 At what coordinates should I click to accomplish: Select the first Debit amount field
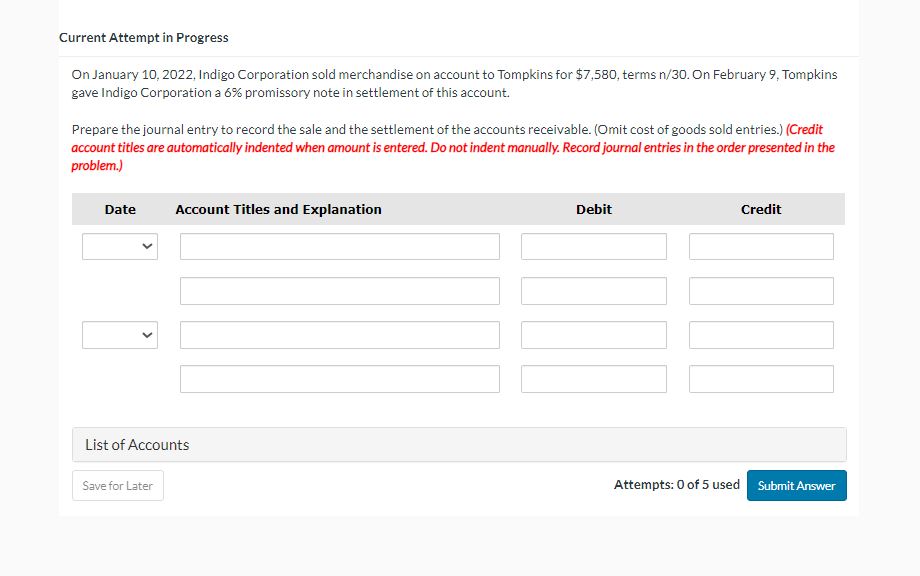pyautogui.click(x=593, y=246)
